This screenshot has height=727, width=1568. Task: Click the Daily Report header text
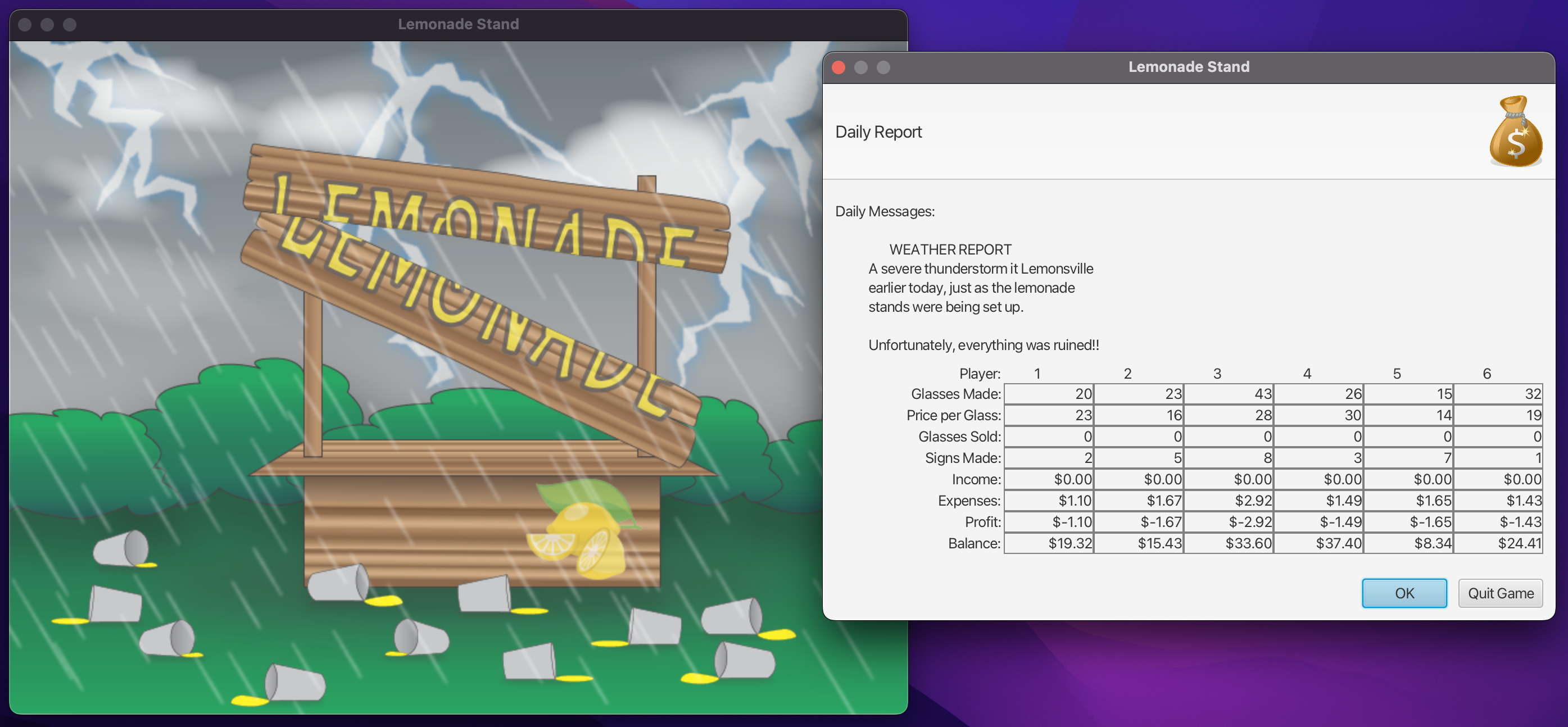878,132
